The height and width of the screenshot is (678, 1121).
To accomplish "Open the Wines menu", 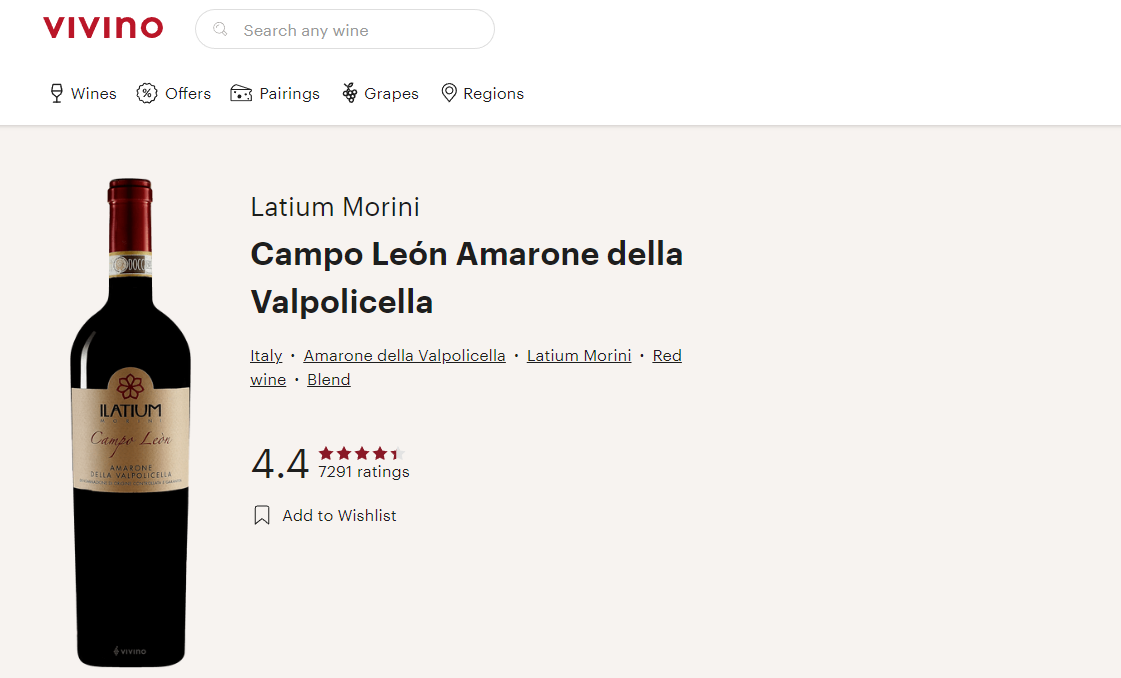I will [x=93, y=94].
